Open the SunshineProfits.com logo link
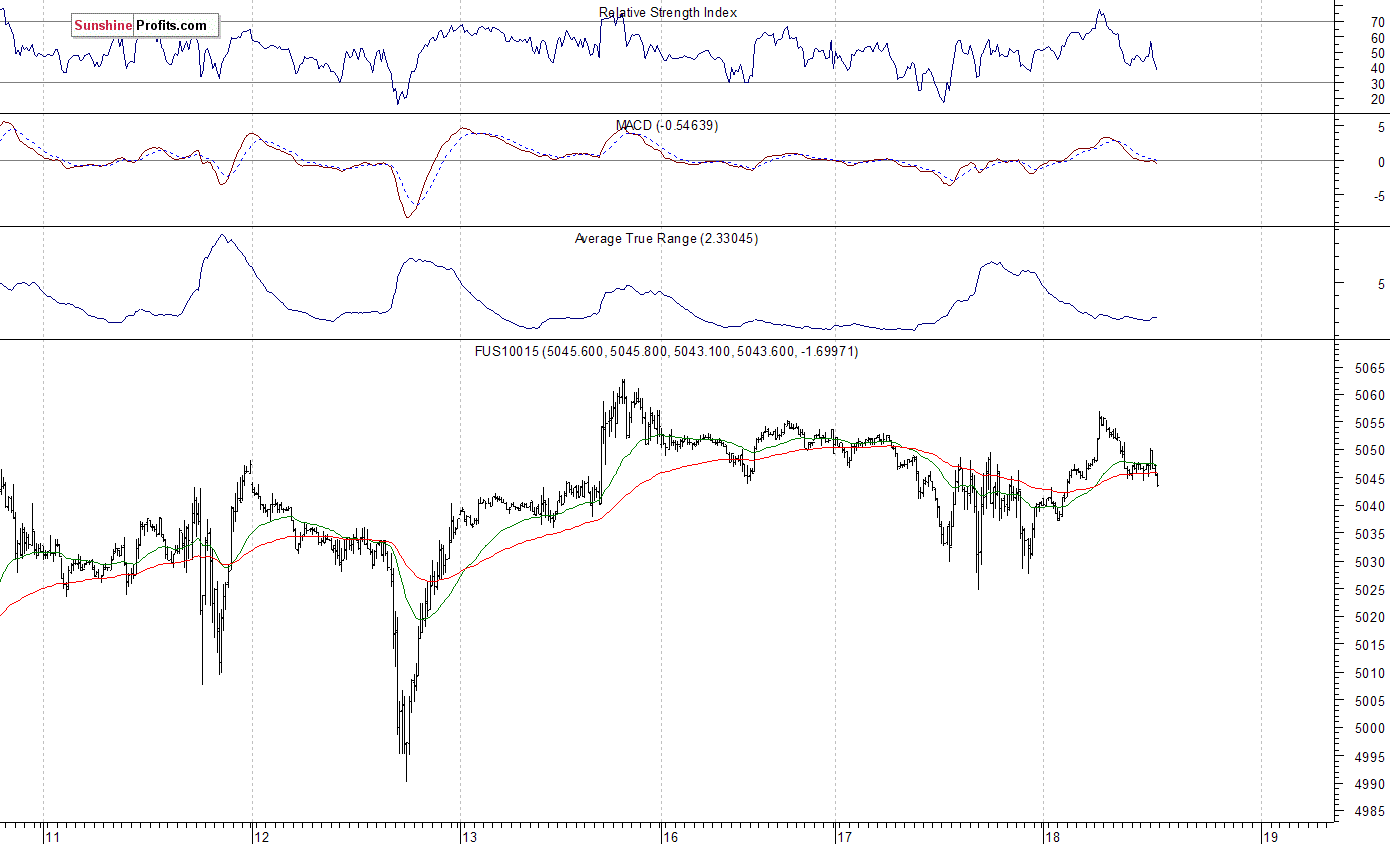This screenshot has height=844, width=1390. coord(145,26)
